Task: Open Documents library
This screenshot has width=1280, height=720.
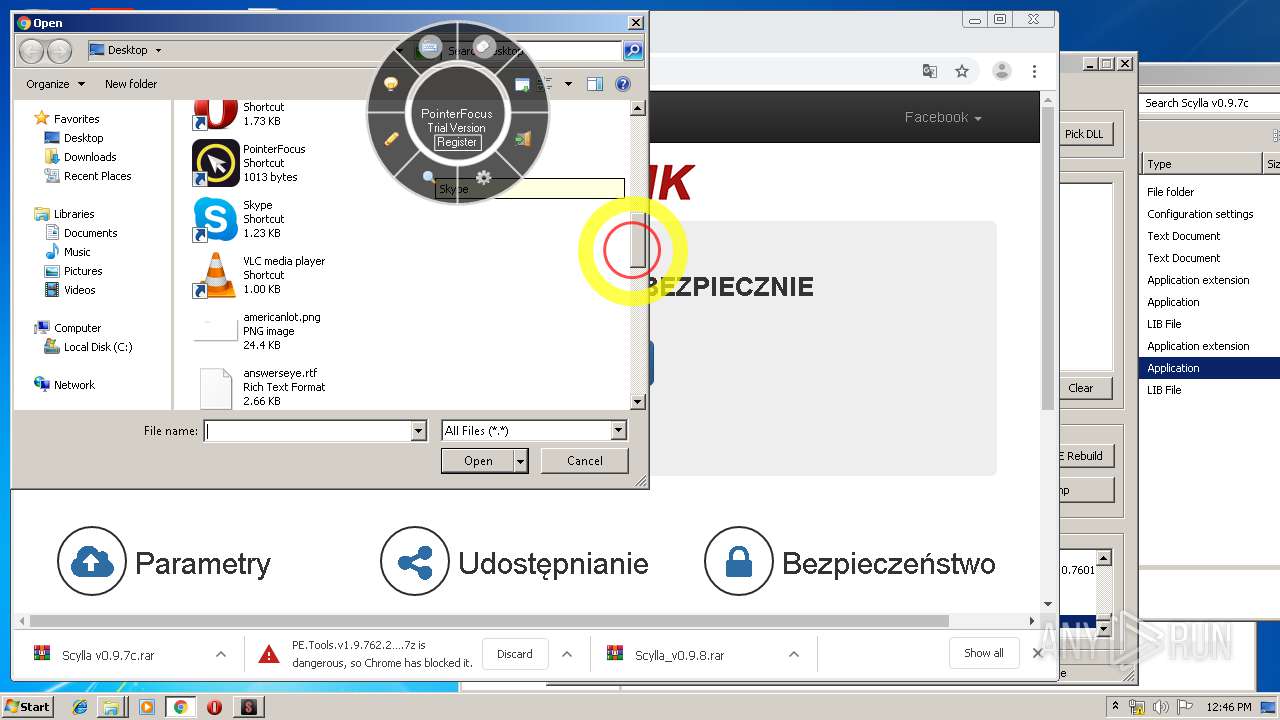Action: 90,233
